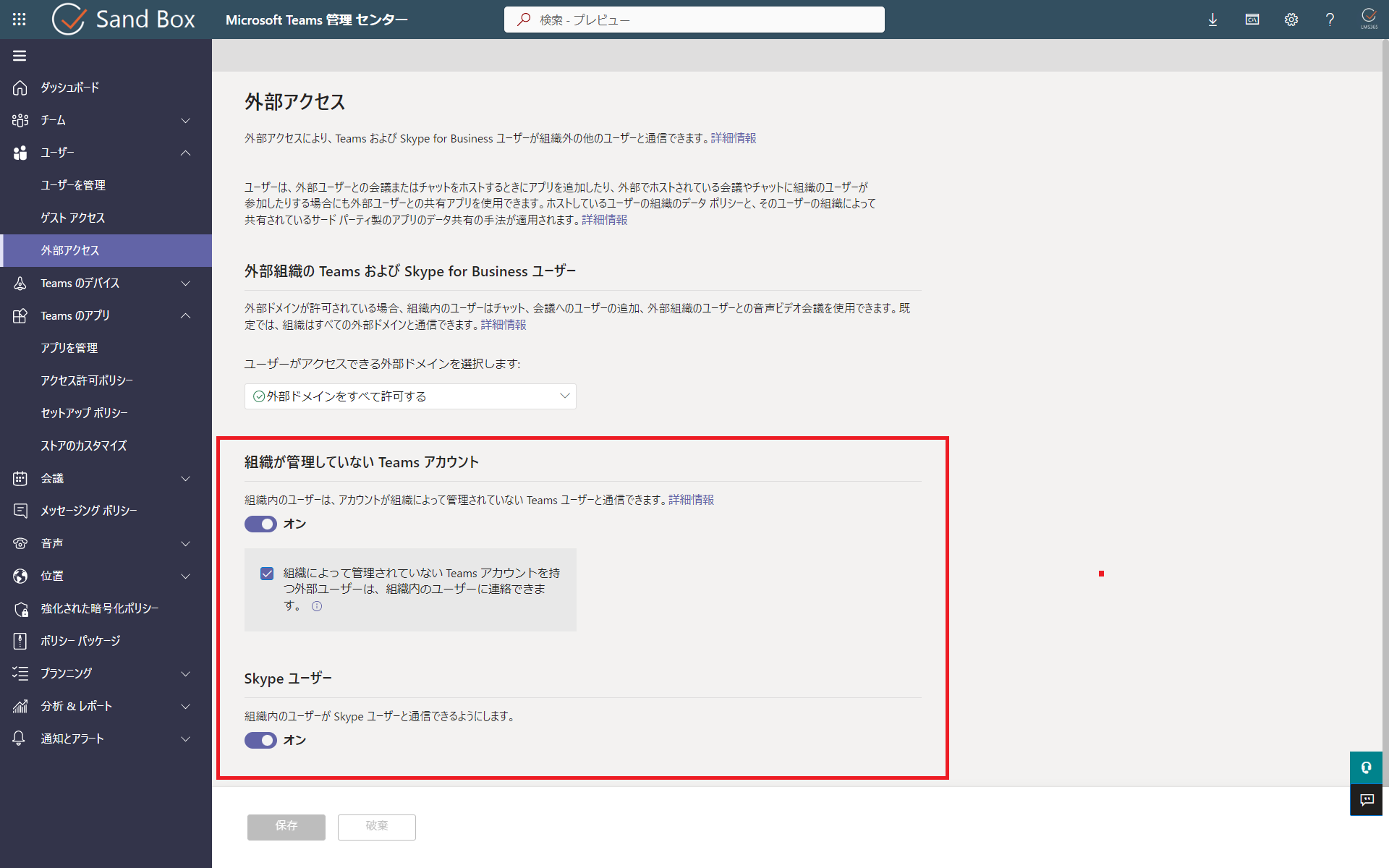The height and width of the screenshot is (868, 1389).
Task: Collapse the Teams のアプリ chevron
Action: 186,316
